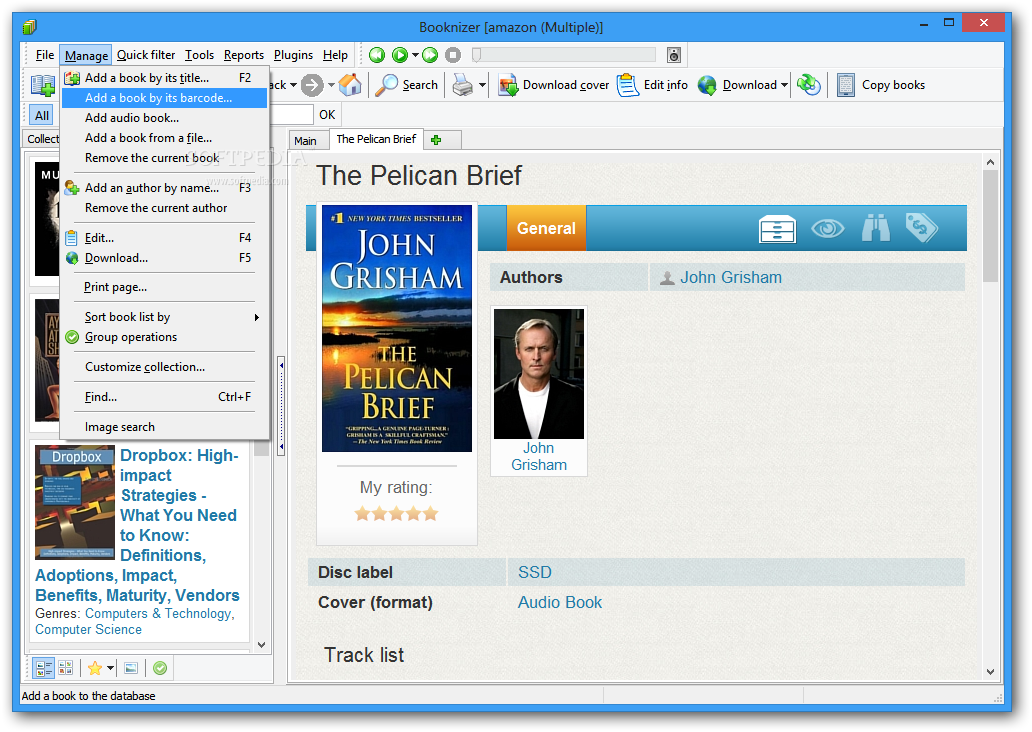This screenshot has width=1032, height=732.
Task: Click Download cover in toolbar
Action: (x=553, y=85)
